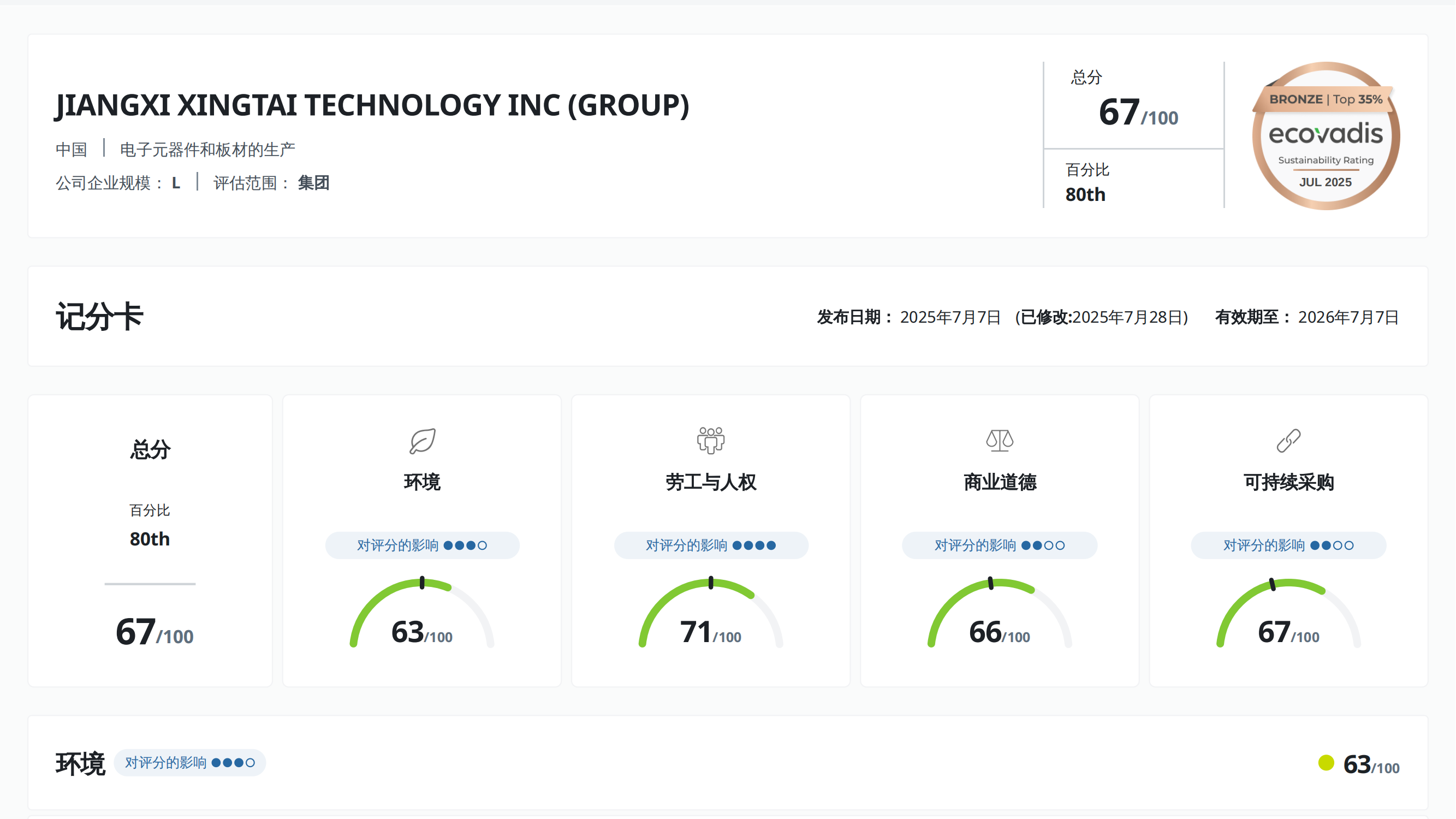Click the 记分卡 scorecard title
The width and height of the screenshot is (1456, 819).
click(99, 316)
